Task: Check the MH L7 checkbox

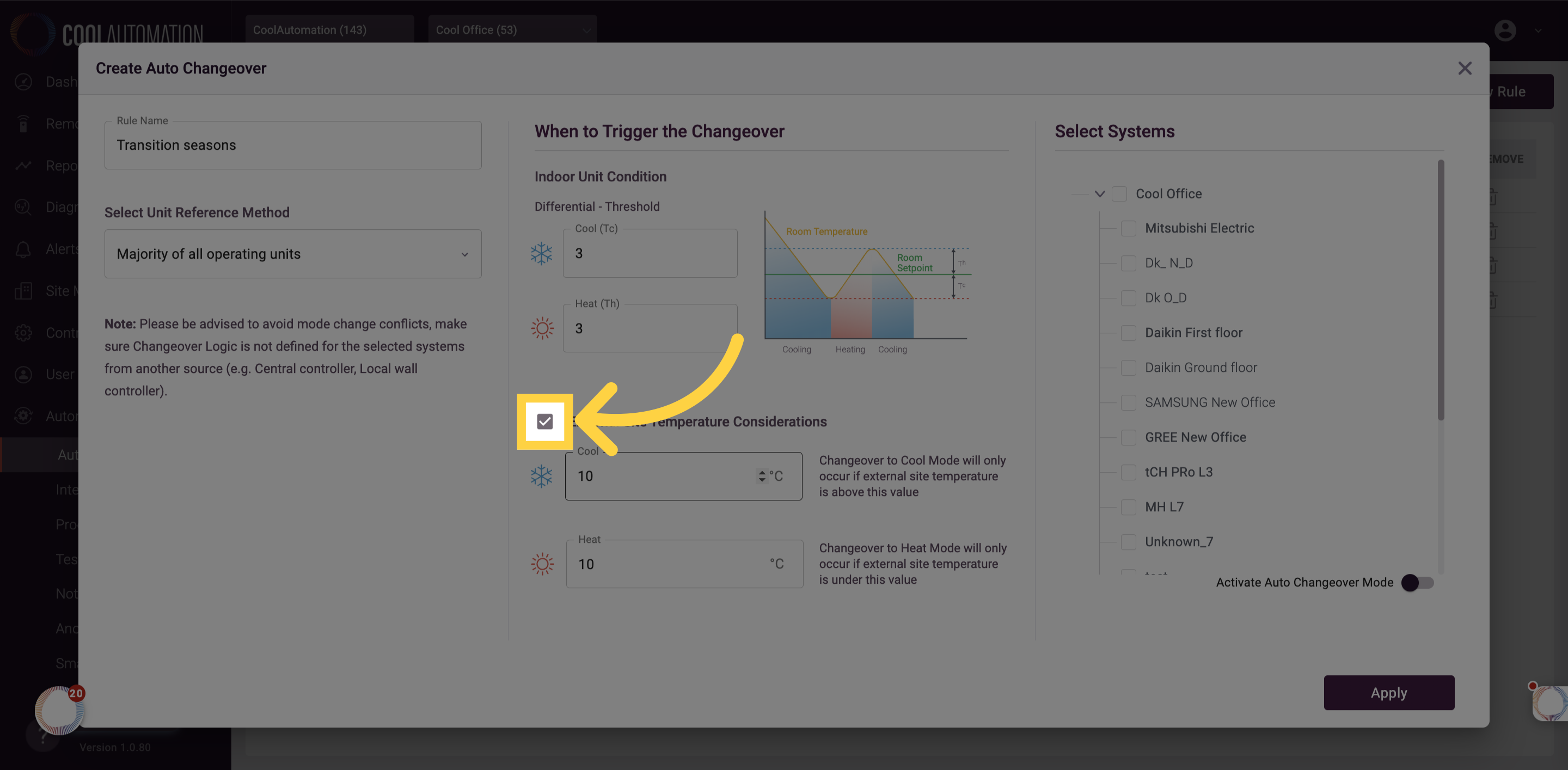Action: coord(1128,507)
